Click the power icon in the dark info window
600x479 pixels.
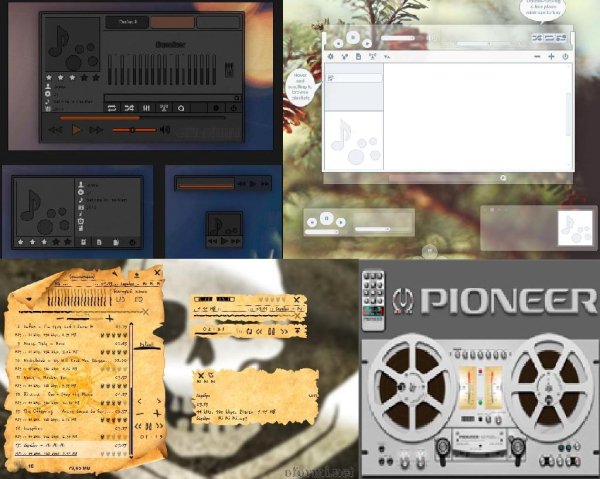tap(132, 242)
